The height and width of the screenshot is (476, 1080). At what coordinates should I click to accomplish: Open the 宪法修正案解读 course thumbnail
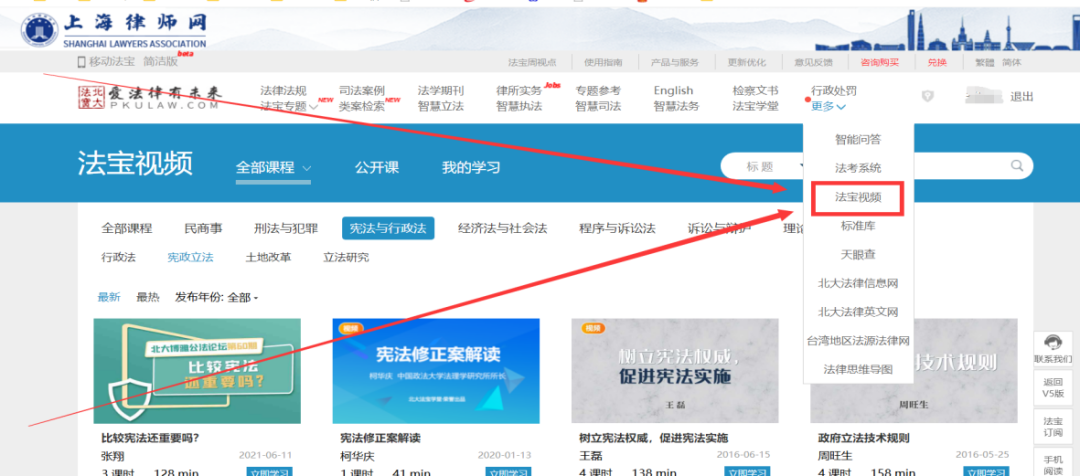click(436, 370)
